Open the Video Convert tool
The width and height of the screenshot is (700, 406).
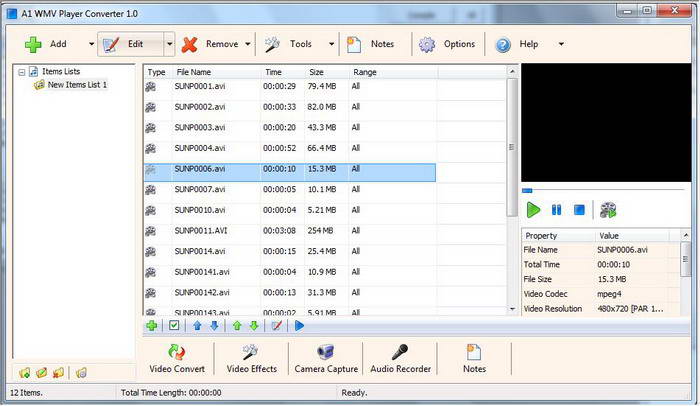(x=177, y=359)
